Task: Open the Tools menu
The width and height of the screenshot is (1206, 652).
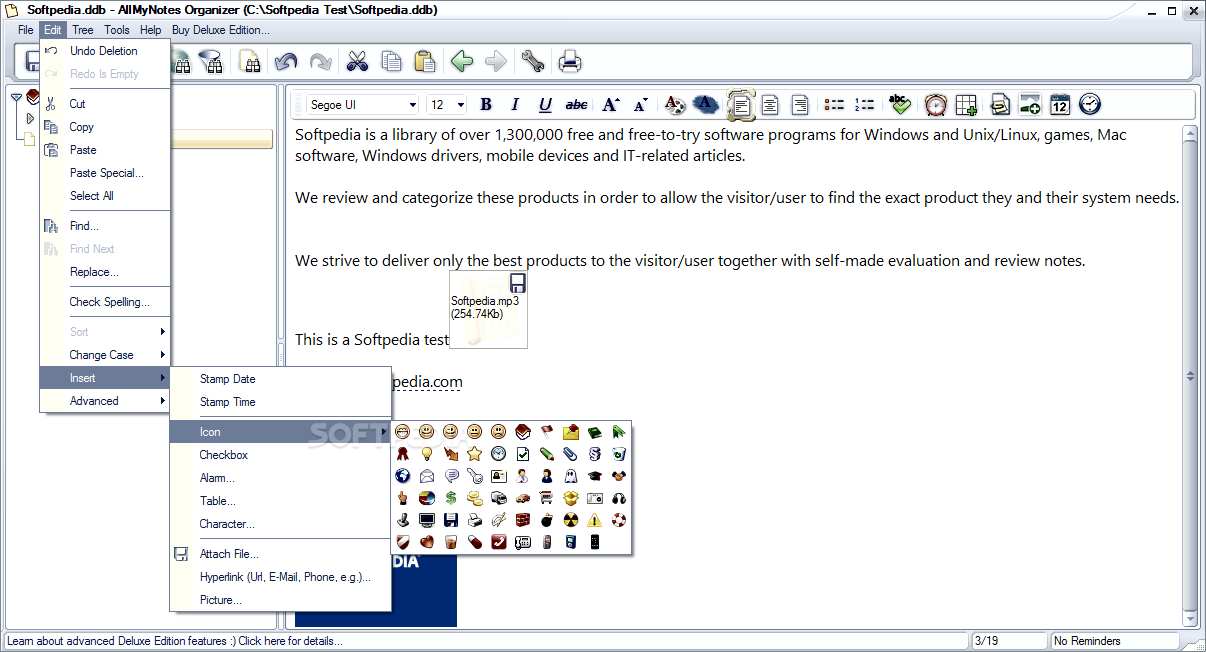Action: click(117, 30)
